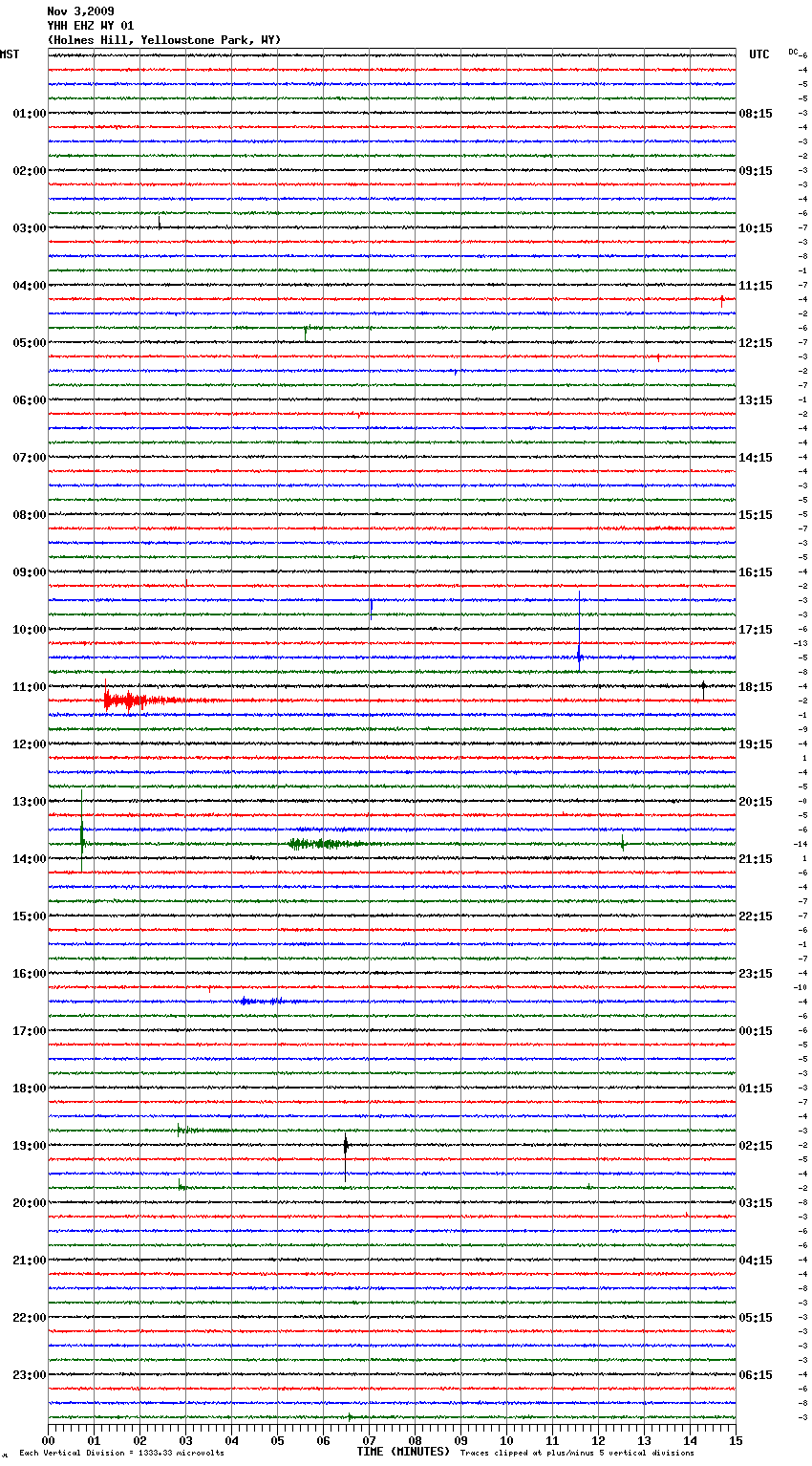
Task: Select the 01:00 MST time label
Action: pos(30,114)
